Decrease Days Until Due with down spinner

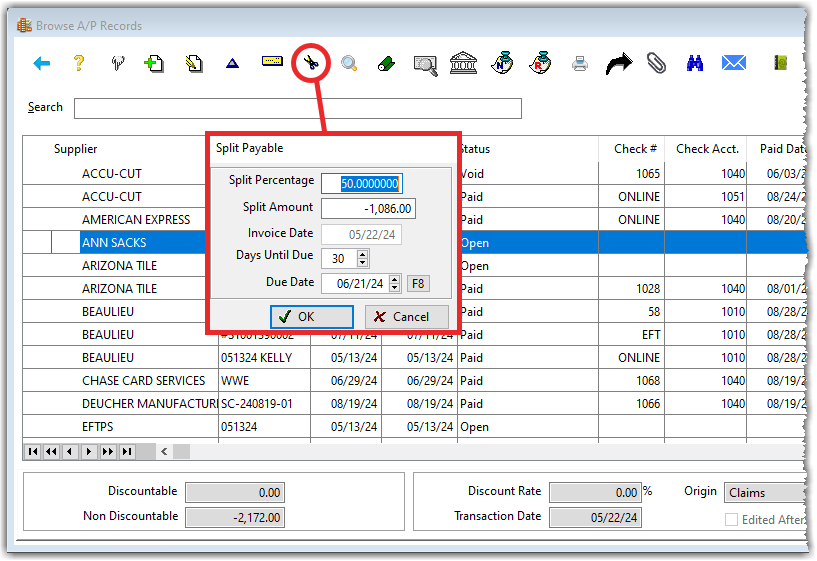(362, 263)
